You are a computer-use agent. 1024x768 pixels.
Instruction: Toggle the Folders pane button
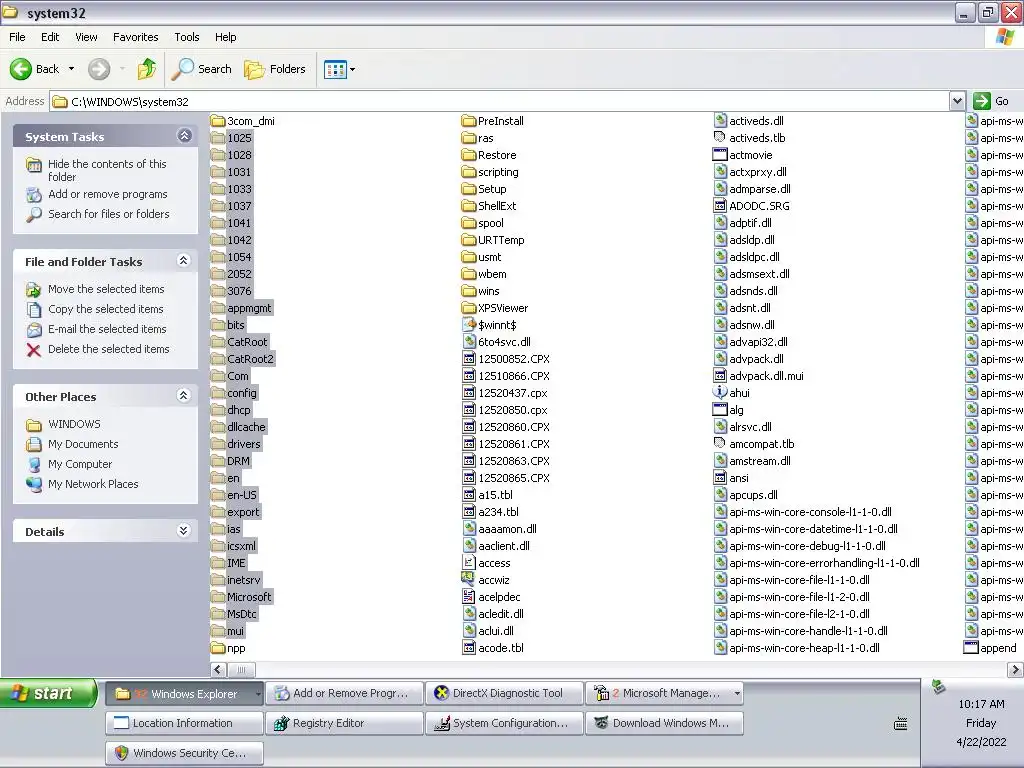[x=275, y=69]
